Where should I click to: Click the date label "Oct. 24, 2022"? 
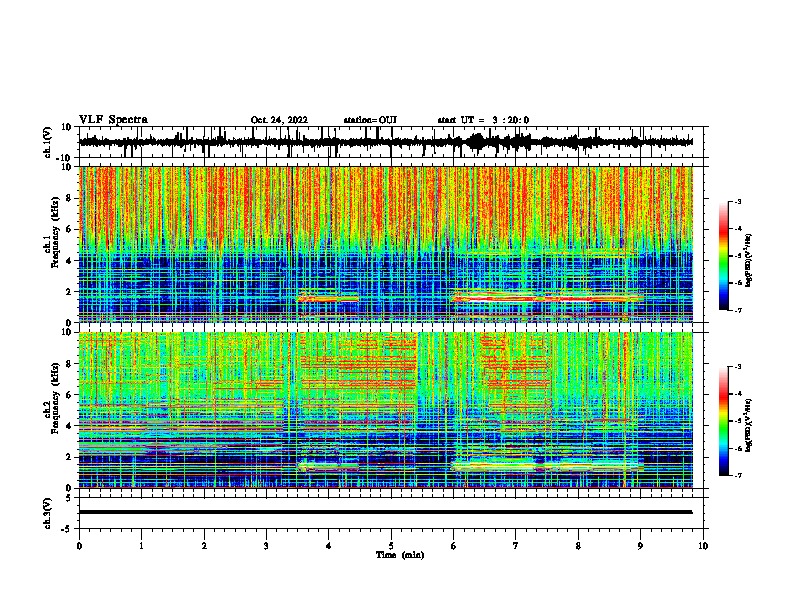[279, 120]
